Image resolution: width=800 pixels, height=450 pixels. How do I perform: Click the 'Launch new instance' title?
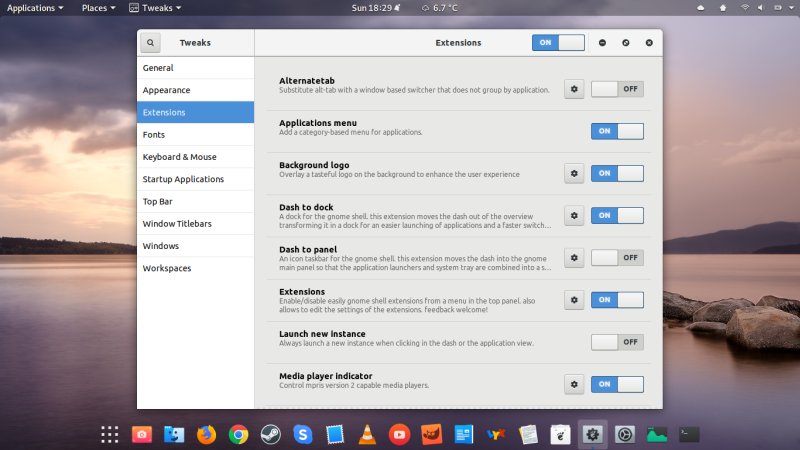point(322,334)
